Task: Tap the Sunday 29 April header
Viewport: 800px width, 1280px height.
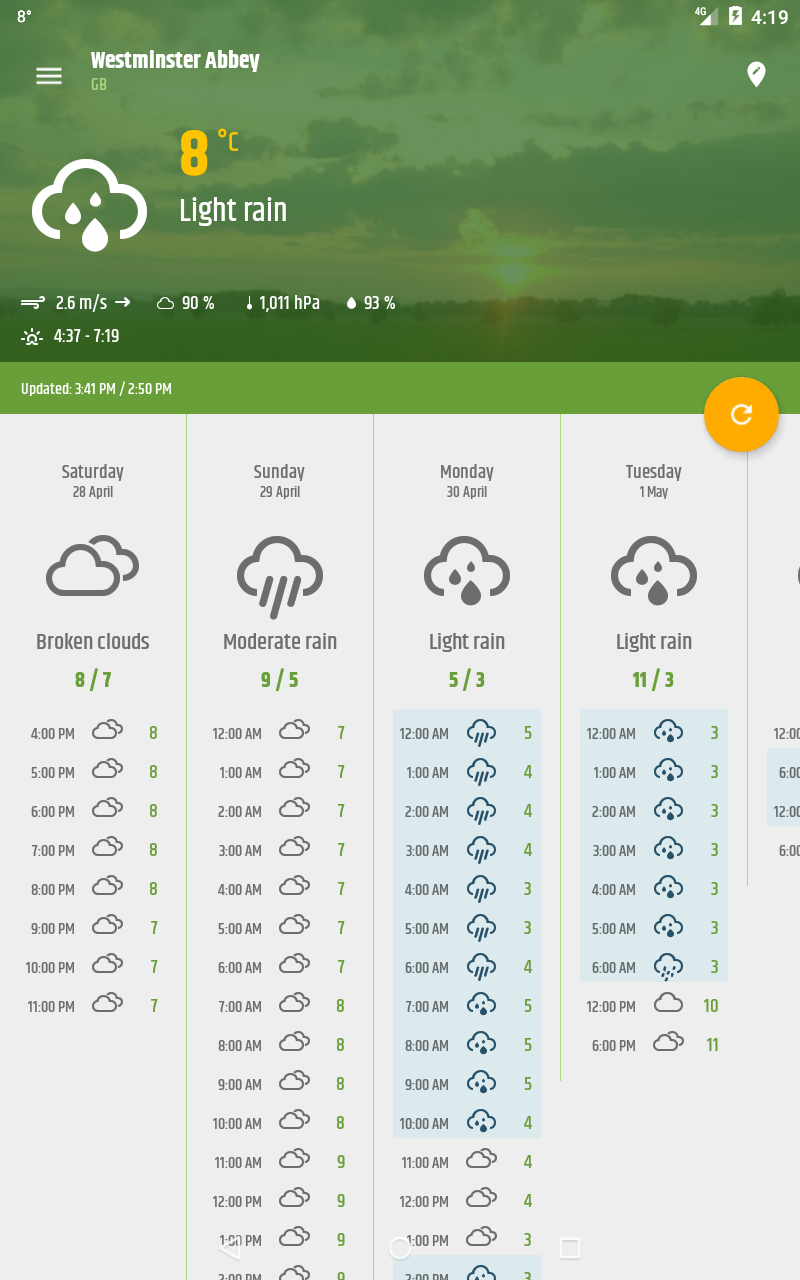Action: point(280,480)
